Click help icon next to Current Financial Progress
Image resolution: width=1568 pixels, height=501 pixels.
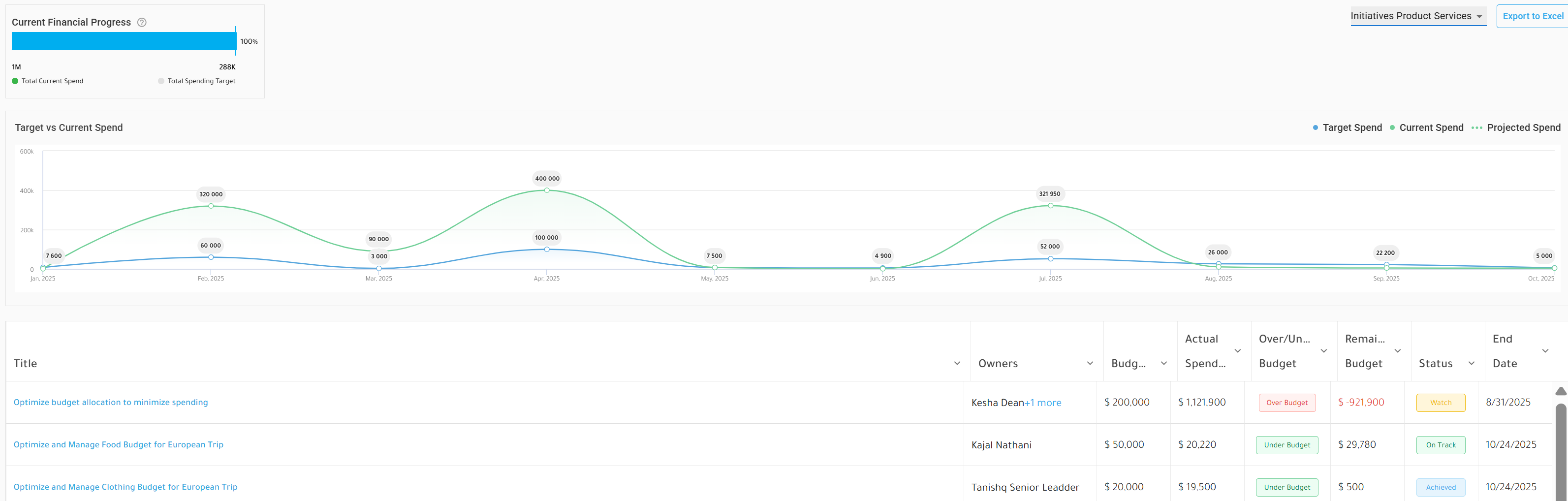click(142, 23)
